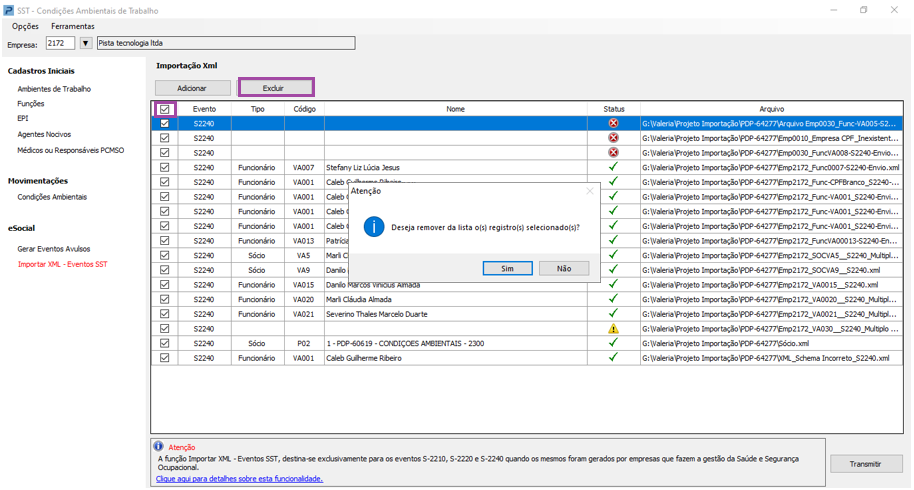Click the blue info icon in Atenção dialog

coord(374,227)
